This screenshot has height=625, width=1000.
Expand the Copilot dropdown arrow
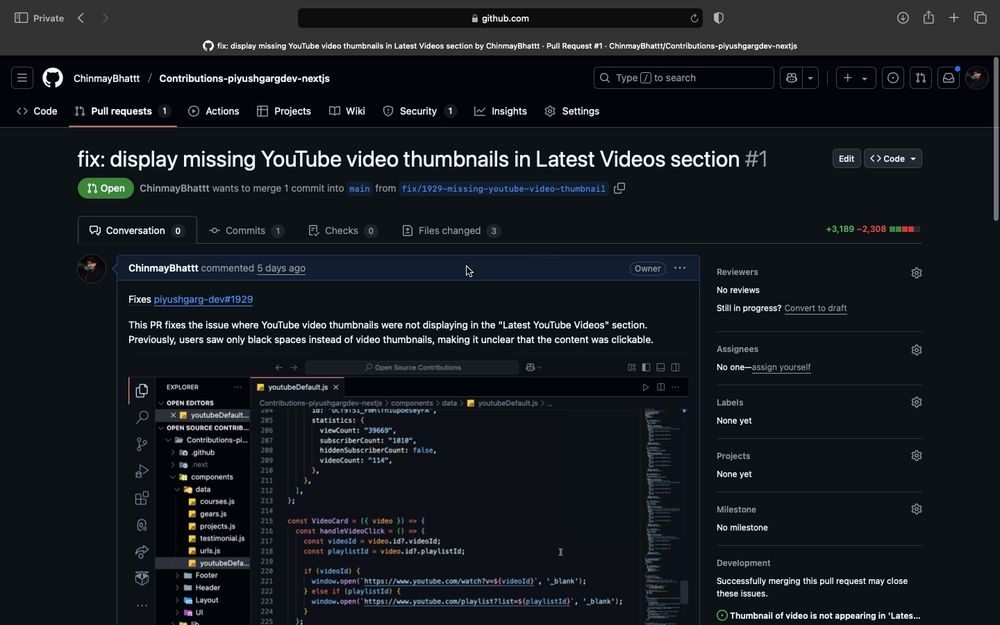pos(810,78)
